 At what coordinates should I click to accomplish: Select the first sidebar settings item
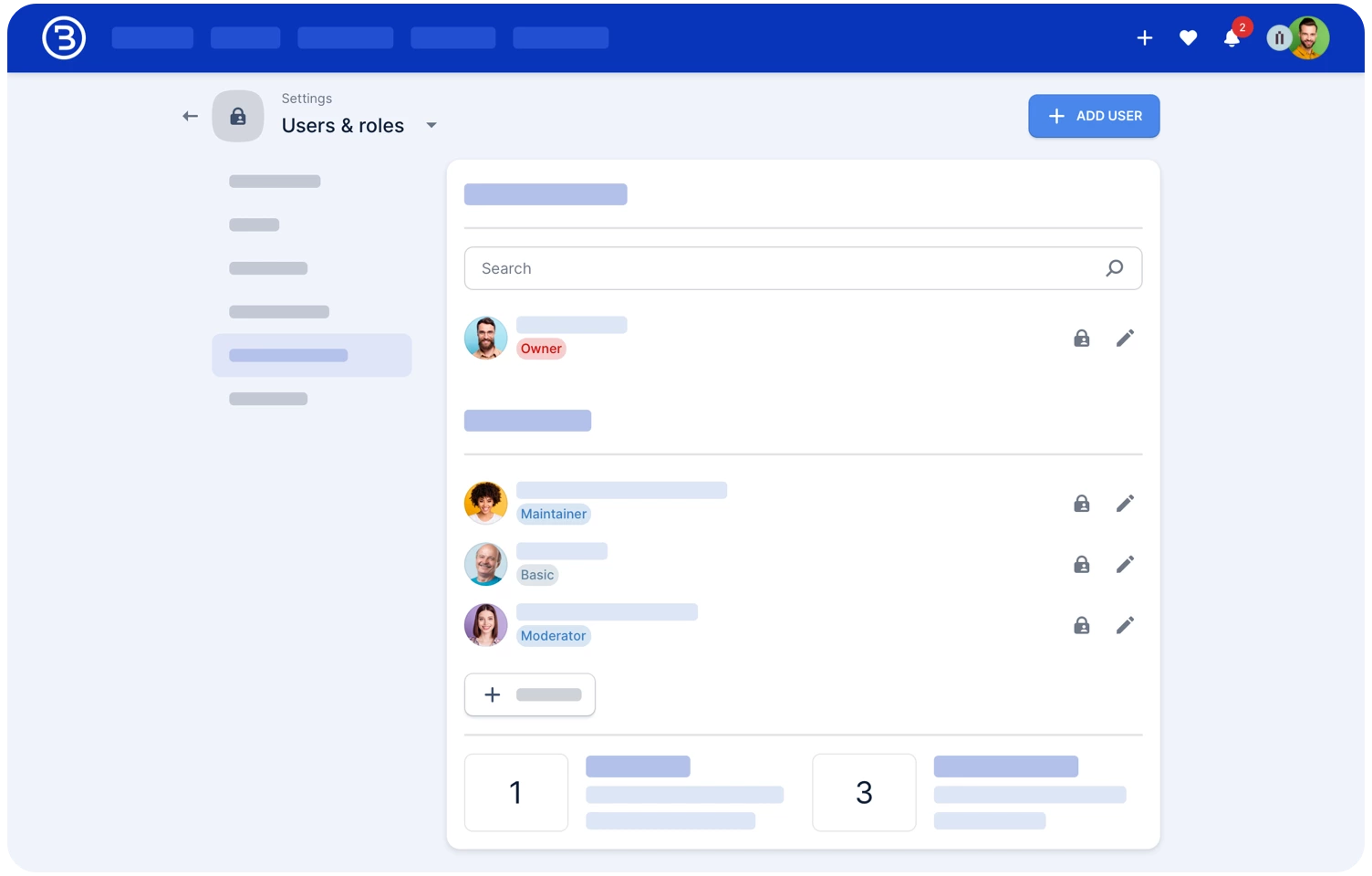(275, 182)
